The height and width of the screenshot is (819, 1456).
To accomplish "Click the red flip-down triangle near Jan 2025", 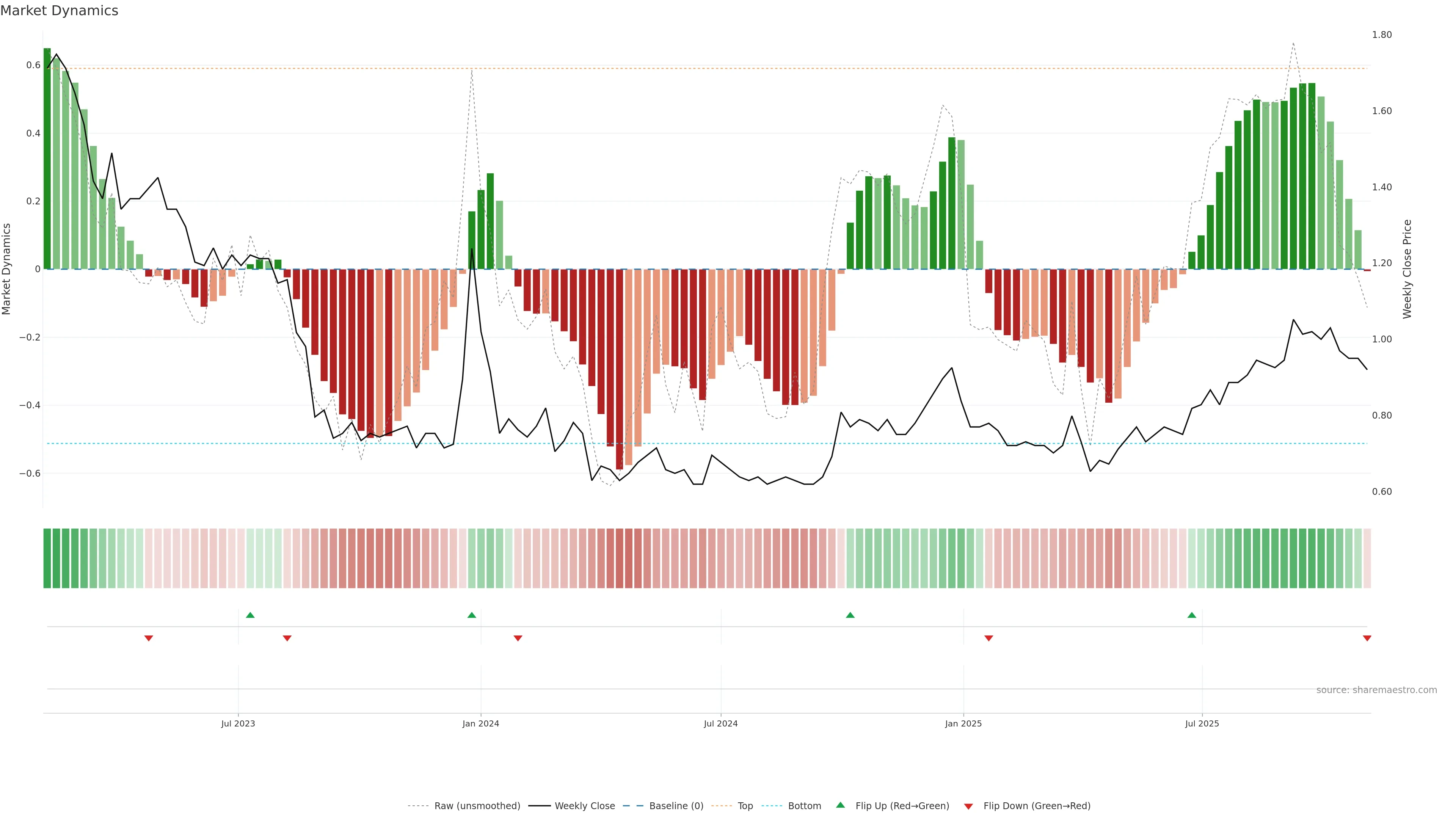I will tap(988, 638).
